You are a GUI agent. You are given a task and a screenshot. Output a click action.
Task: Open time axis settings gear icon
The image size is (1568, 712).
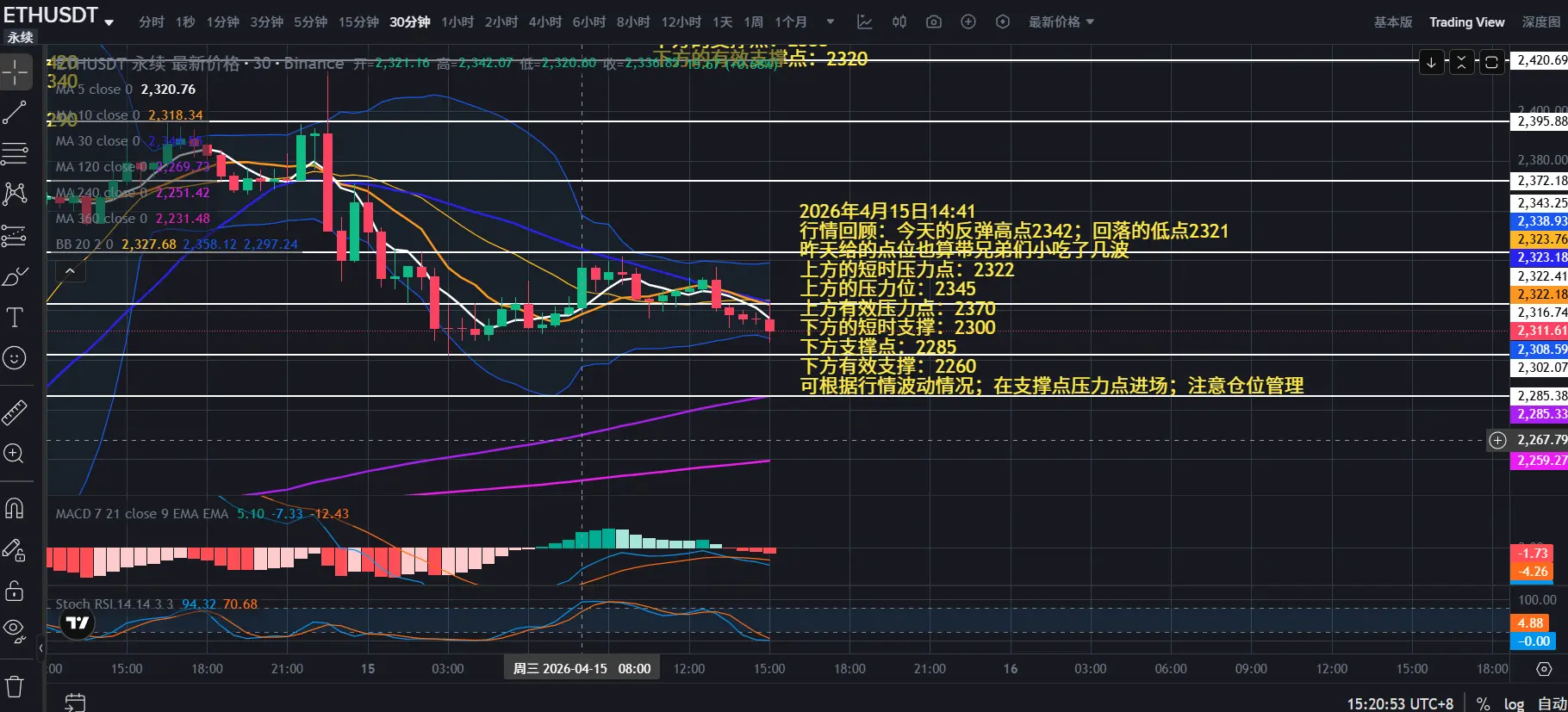point(1544,669)
